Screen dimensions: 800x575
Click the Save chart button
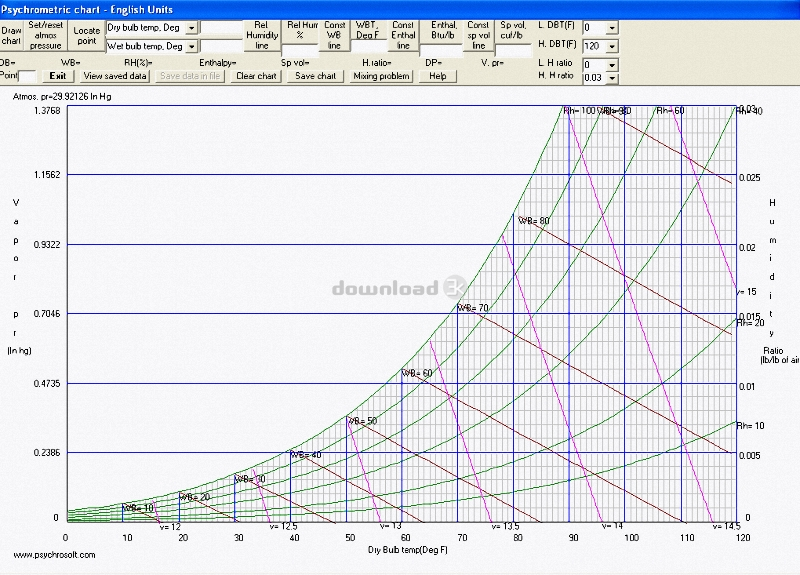tap(316, 76)
